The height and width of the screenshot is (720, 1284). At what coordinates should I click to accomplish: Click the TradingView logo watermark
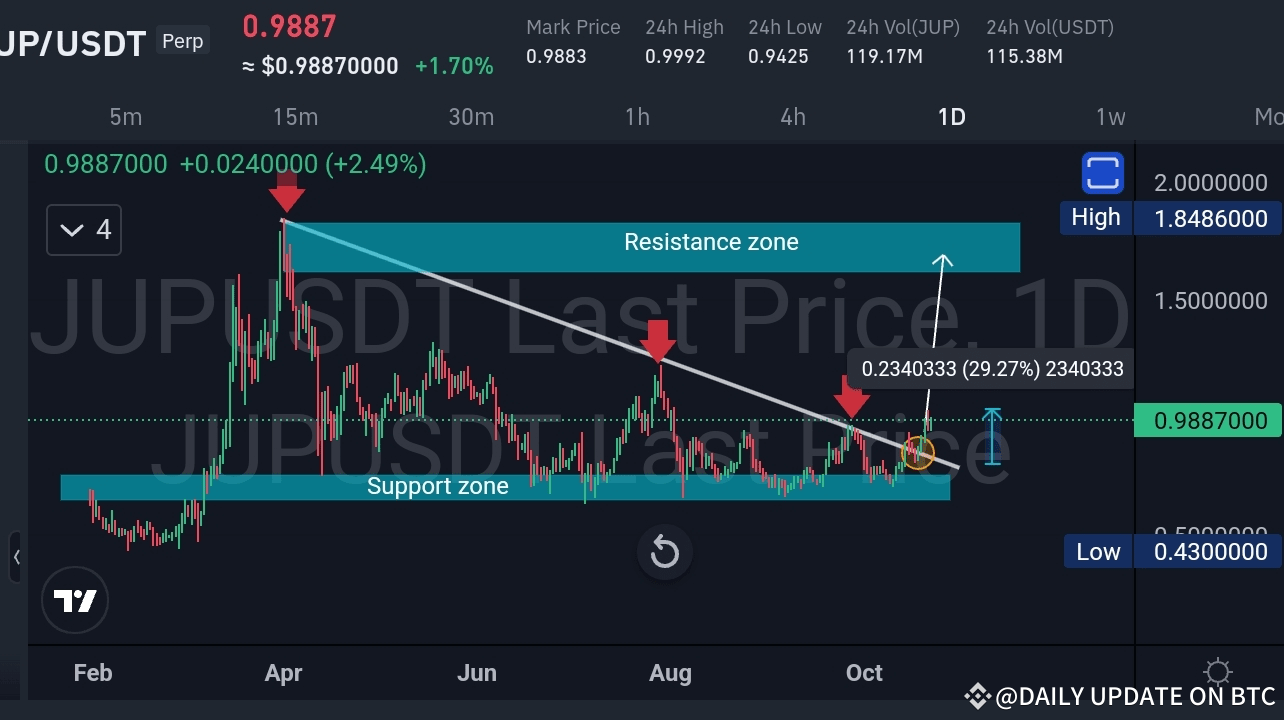coord(75,600)
